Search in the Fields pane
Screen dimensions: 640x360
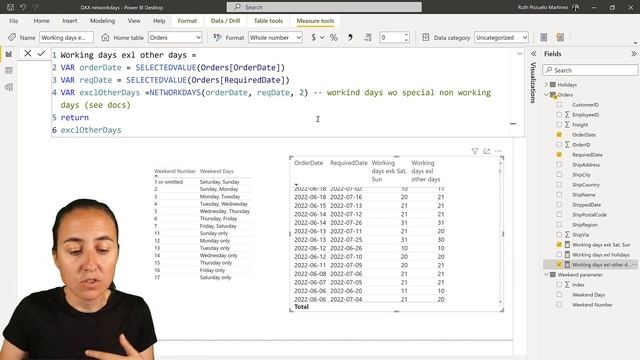tap(590, 70)
